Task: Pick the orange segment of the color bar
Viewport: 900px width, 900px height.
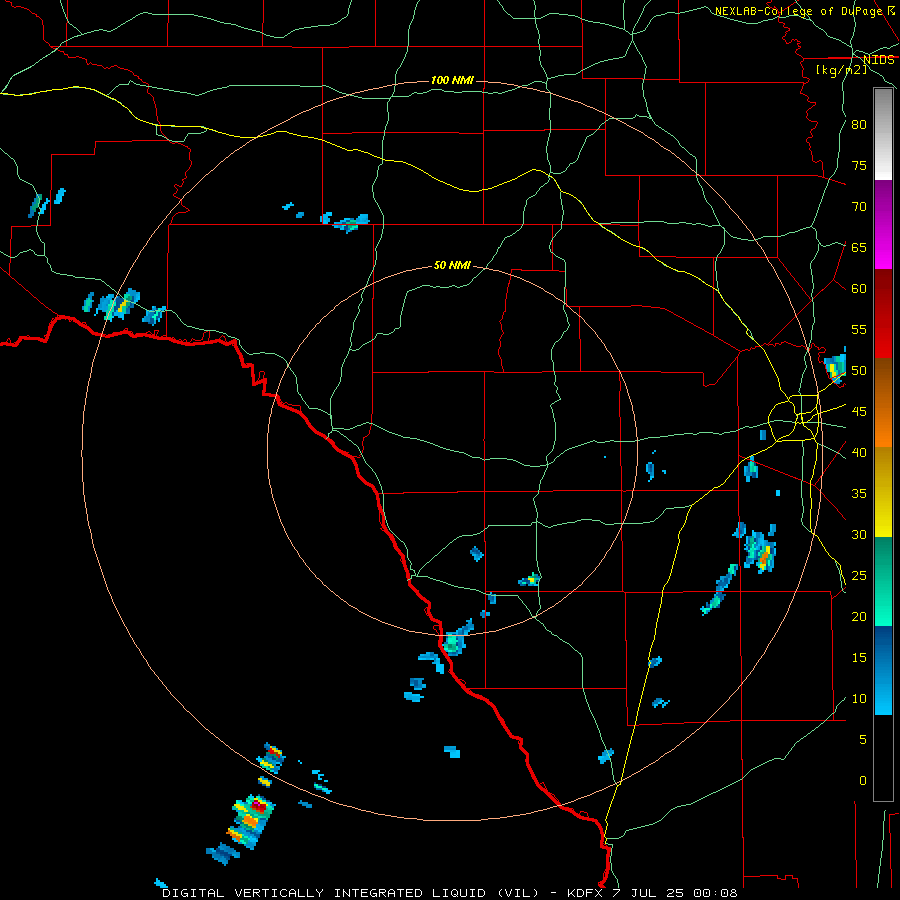Action: [x=883, y=402]
